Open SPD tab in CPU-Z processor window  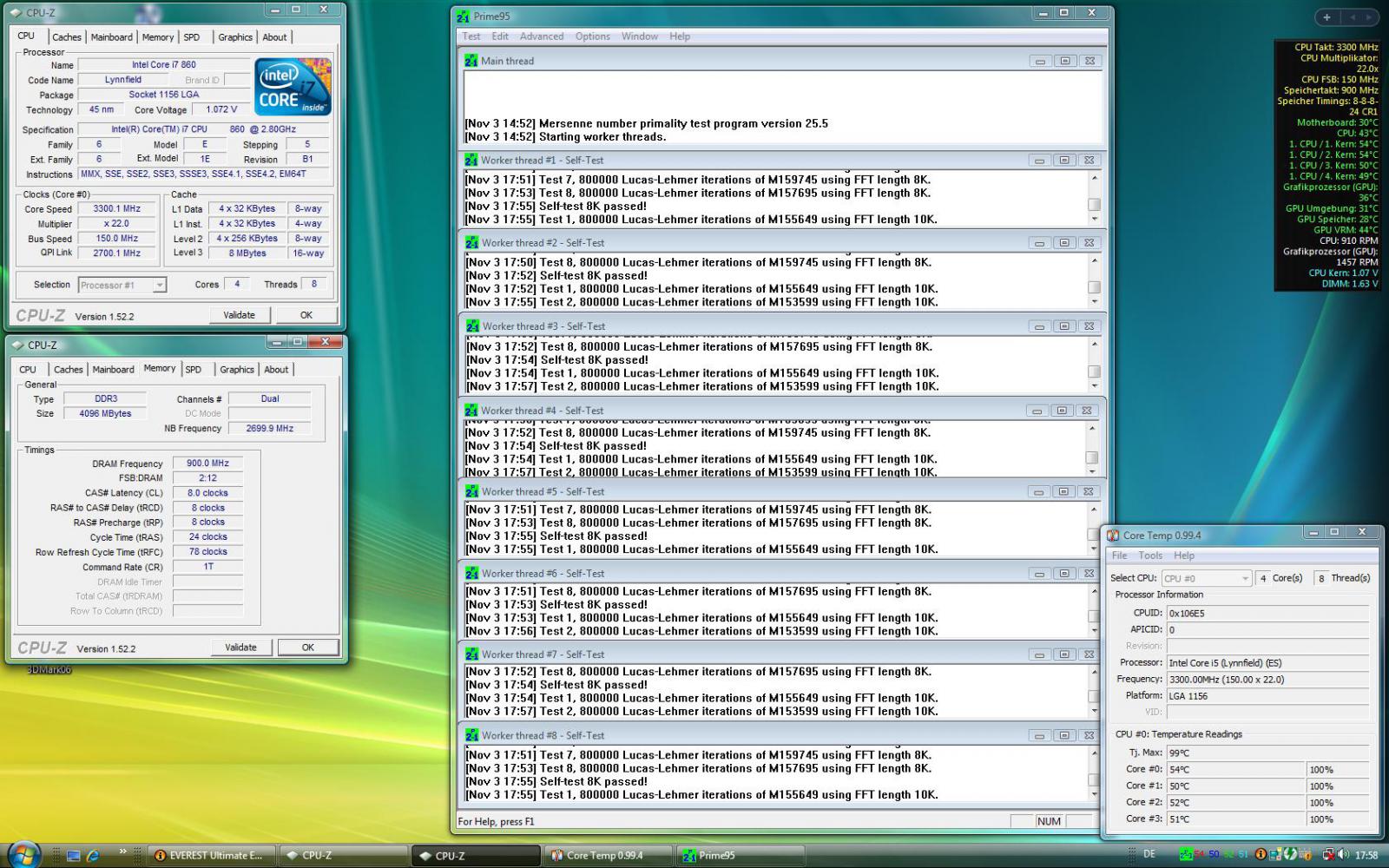pyautogui.click(x=192, y=37)
